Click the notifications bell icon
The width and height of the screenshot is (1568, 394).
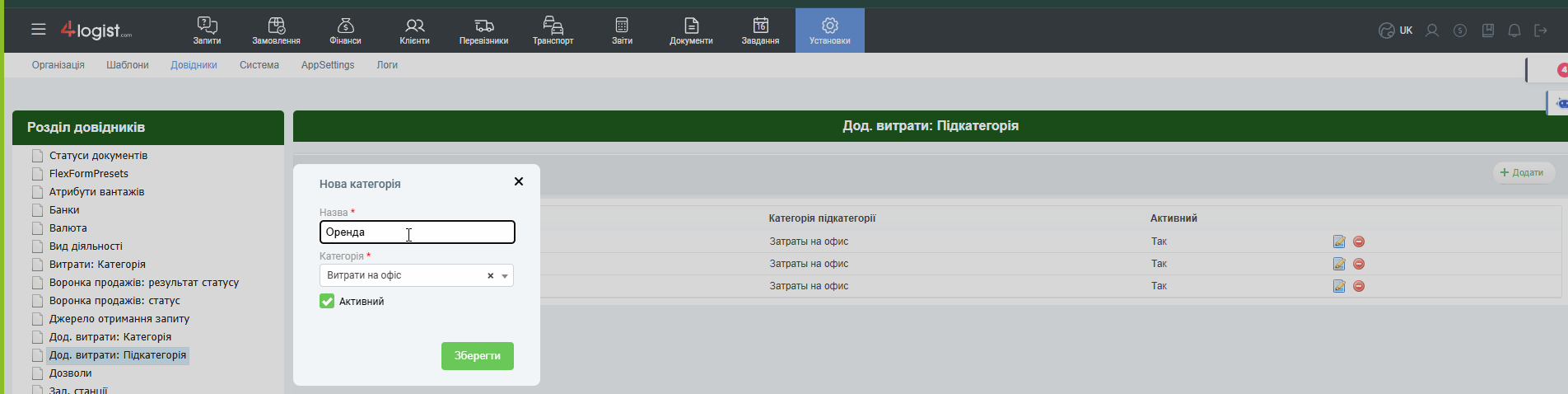(x=1514, y=30)
